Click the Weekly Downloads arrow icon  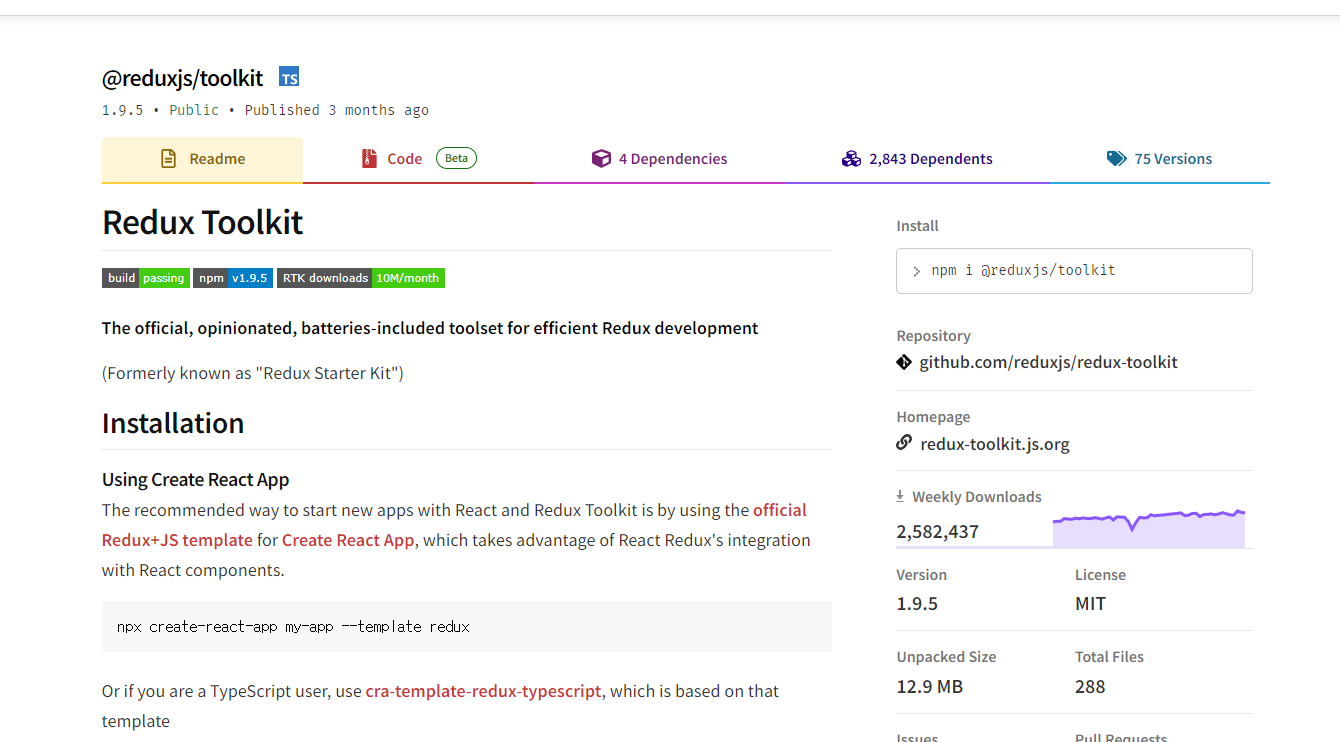900,496
